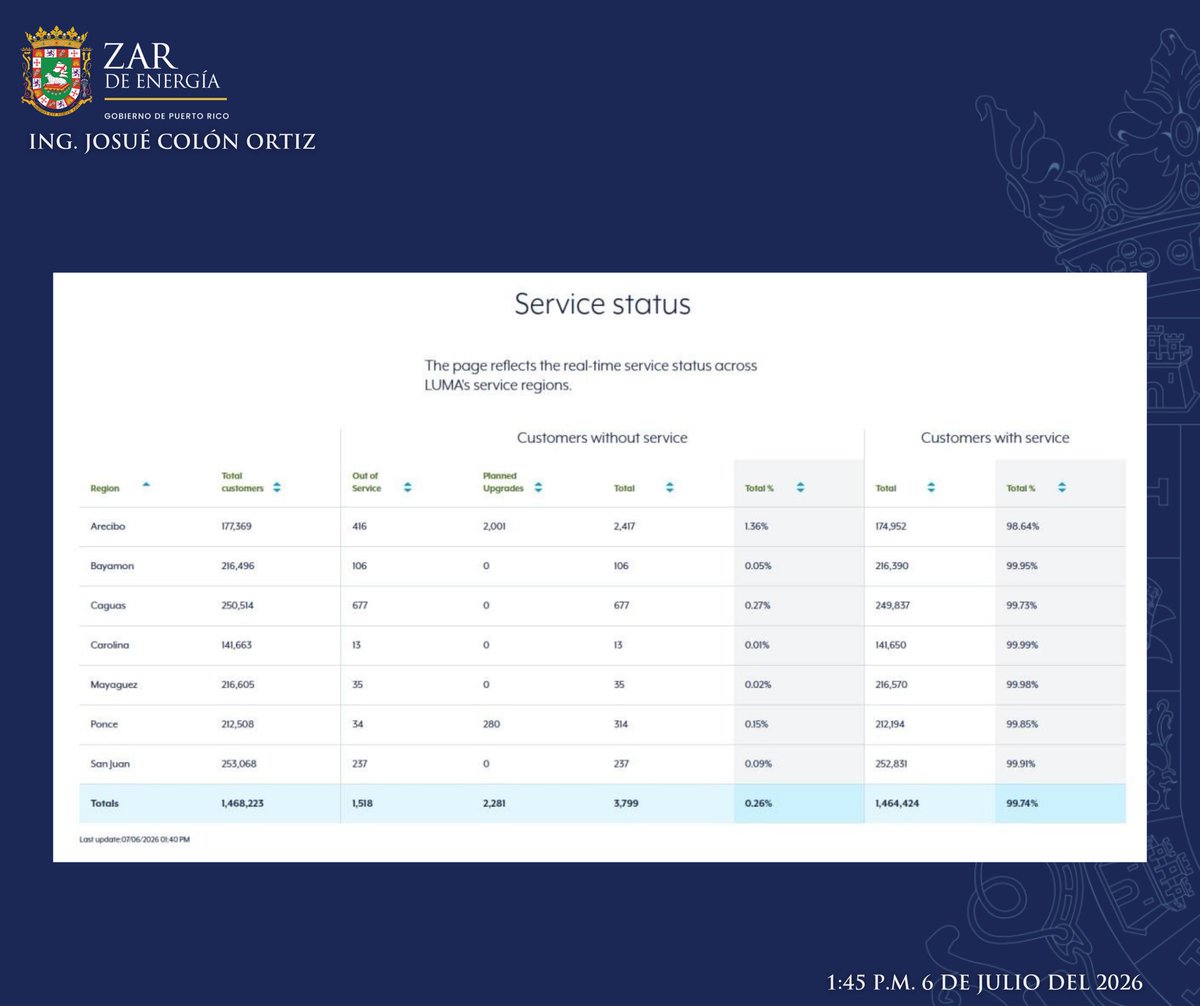1200x1006 pixels.
Task: Click Ponce planned upgrades value 280
Action: point(491,724)
